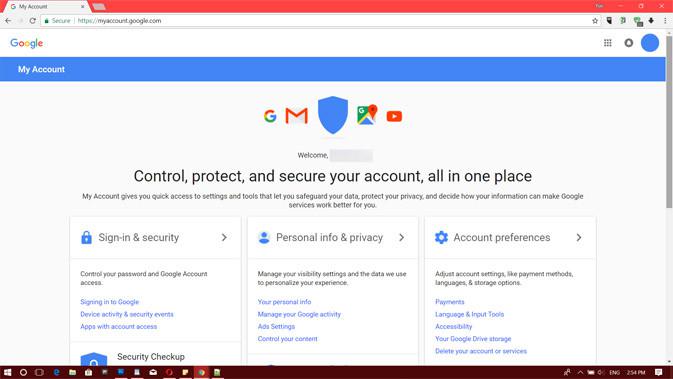Click the Google logo
This screenshot has width=673, height=379.
pyautogui.click(x=27, y=43)
